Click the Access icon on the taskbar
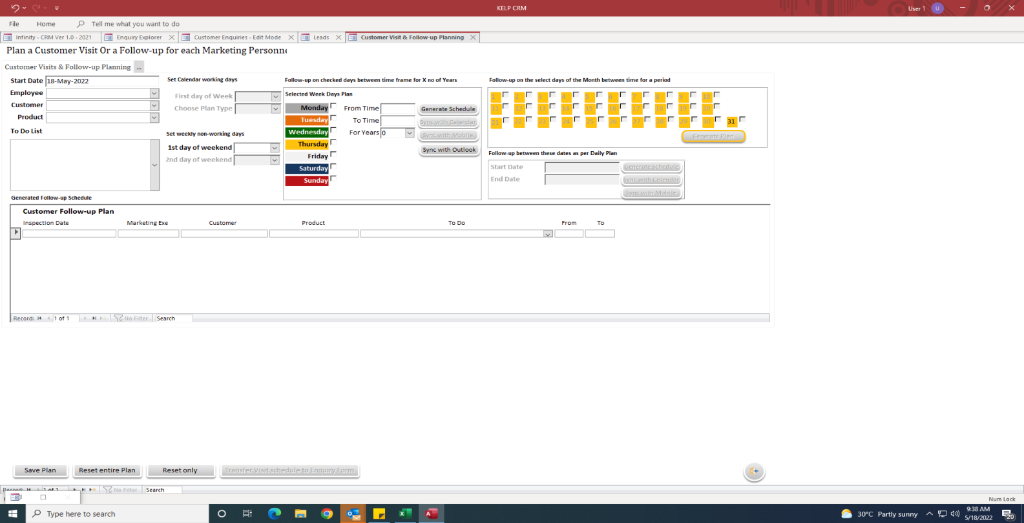1024x523 pixels. pyautogui.click(x=431, y=514)
